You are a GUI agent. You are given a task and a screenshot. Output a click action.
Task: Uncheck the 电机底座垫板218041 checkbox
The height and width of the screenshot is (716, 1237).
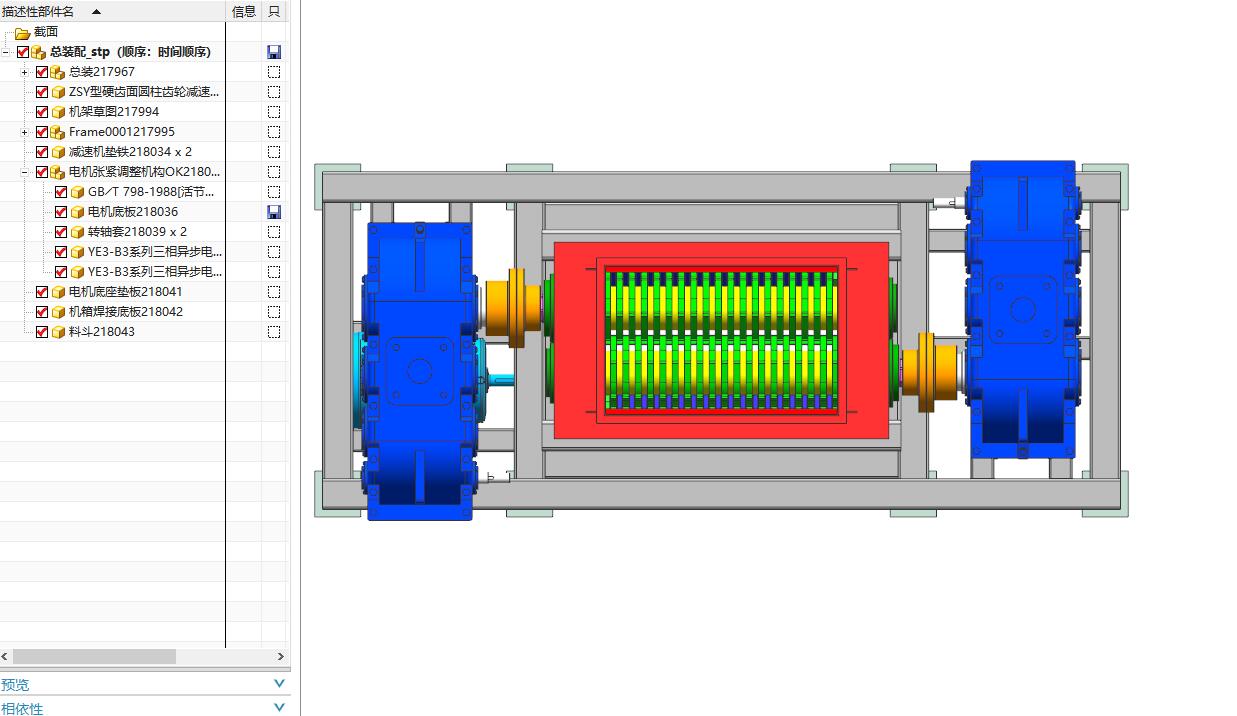pos(42,292)
